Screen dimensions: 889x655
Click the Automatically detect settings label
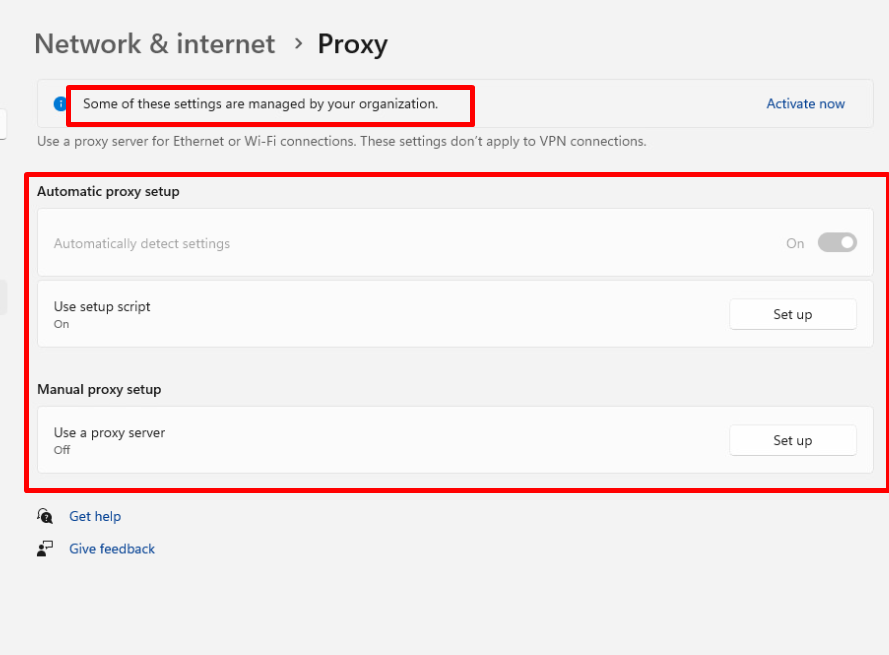click(142, 243)
